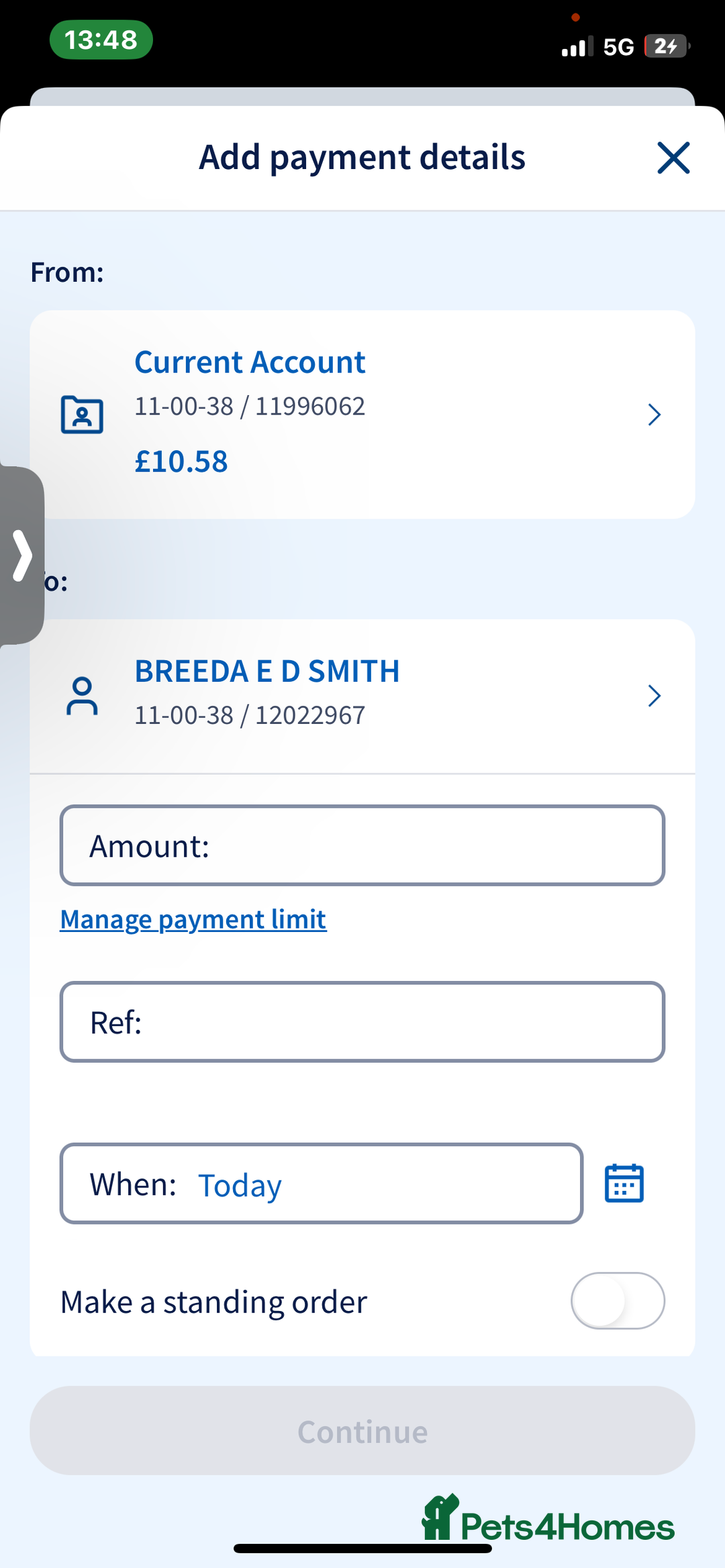725x1568 pixels.
Task: Expand the grey side drawer arrow
Action: (x=22, y=556)
